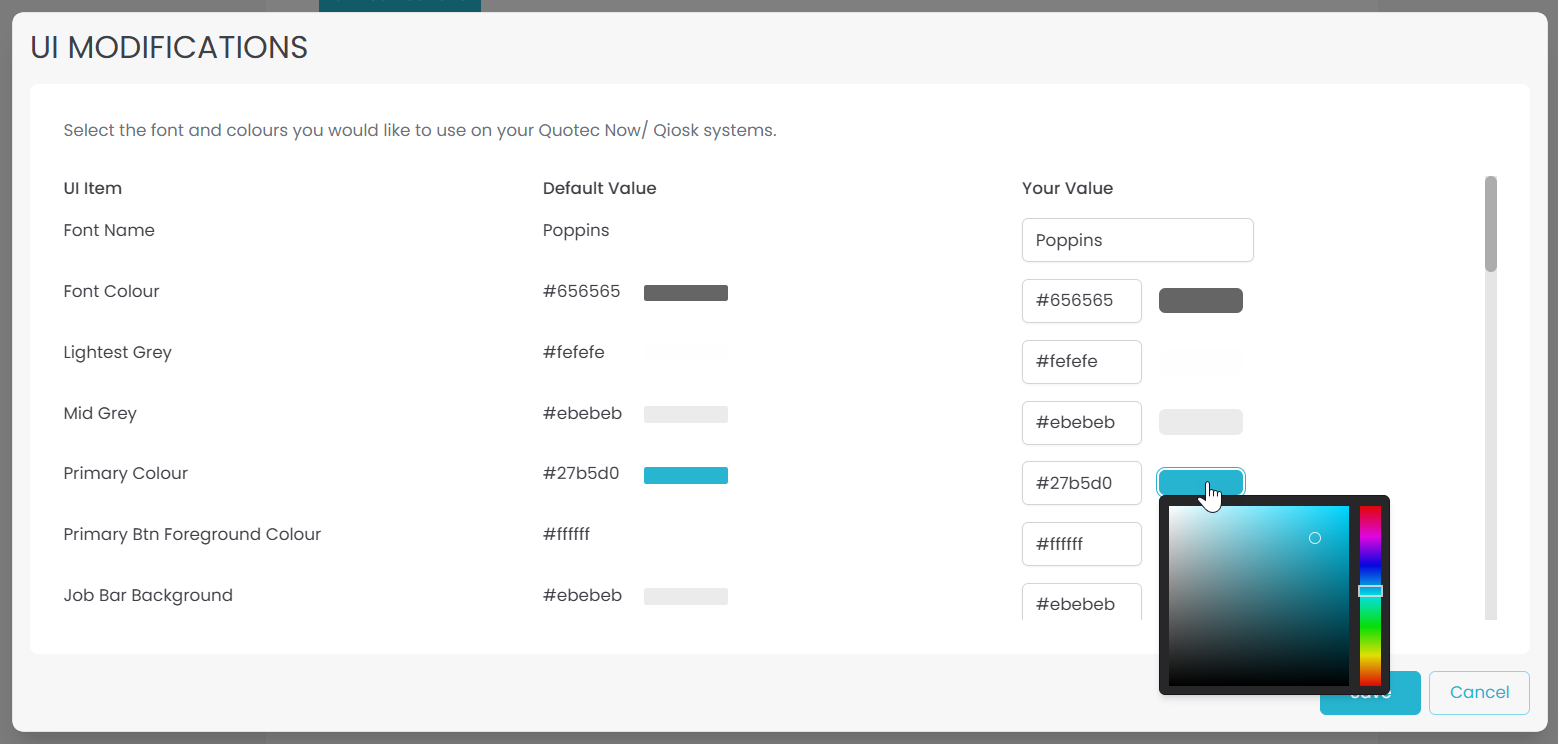The image size is (1558, 744).
Task: Click the default Job Bar Background swatch
Action: 686,597
